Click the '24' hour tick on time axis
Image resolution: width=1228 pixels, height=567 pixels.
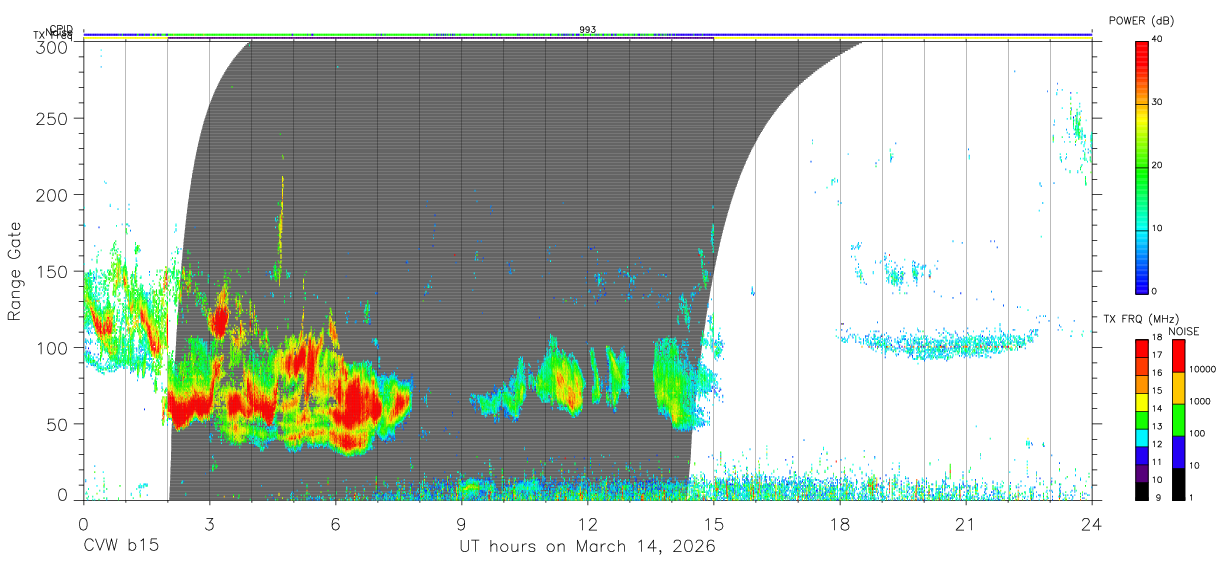[x=1092, y=523]
